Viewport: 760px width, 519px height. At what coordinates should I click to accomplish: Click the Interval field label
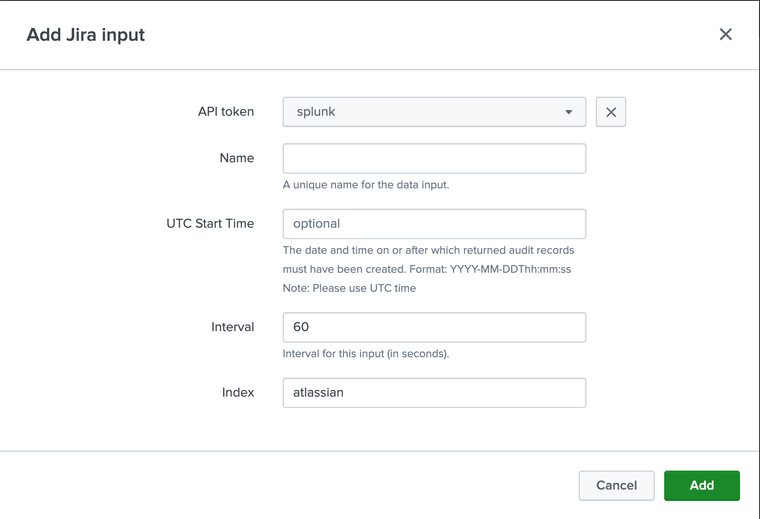pyautogui.click(x=233, y=327)
